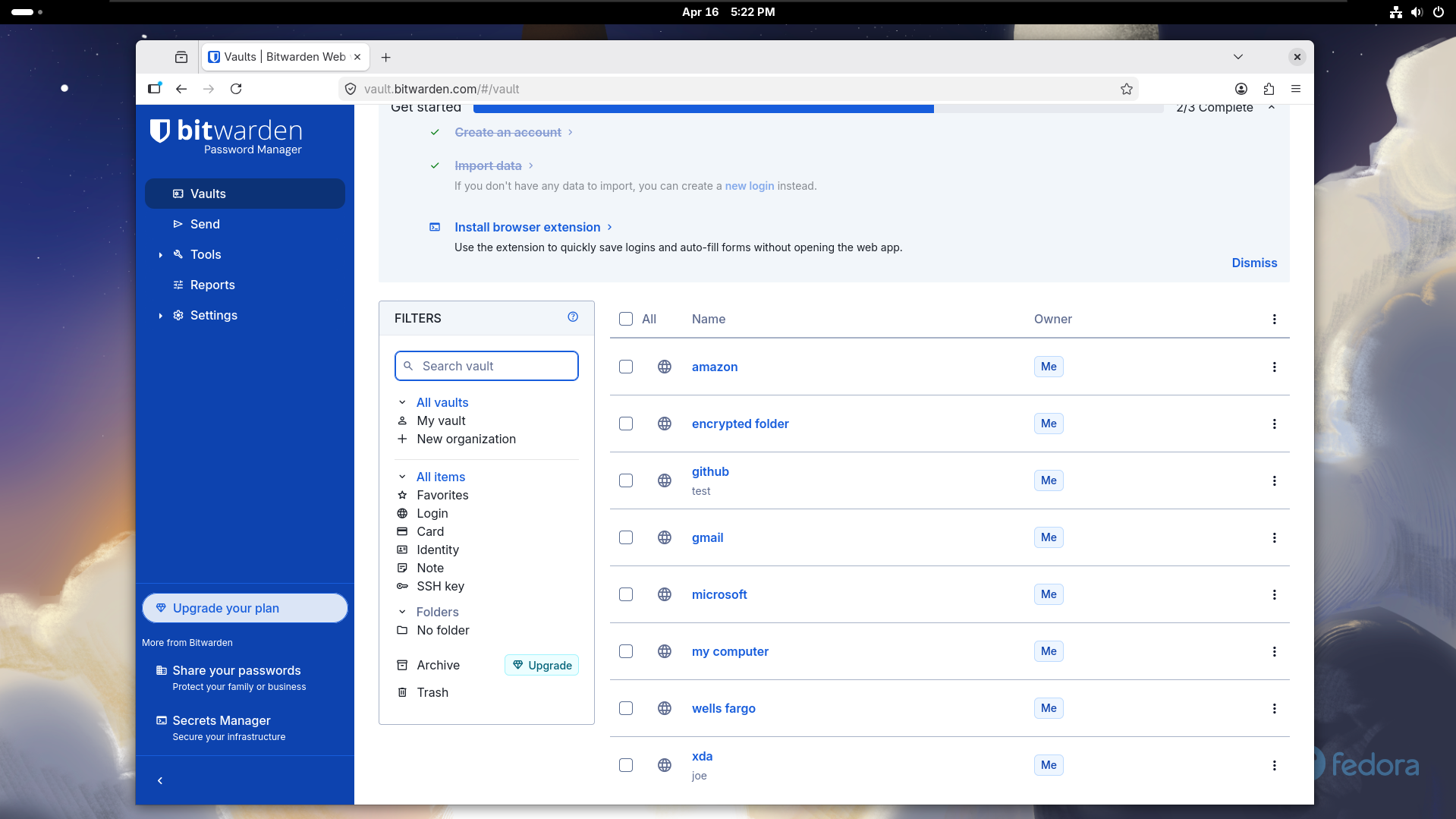Image resolution: width=1456 pixels, height=819 pixels.
Task: Click the Get started progress bar
Action: click(x=818, y=109)
